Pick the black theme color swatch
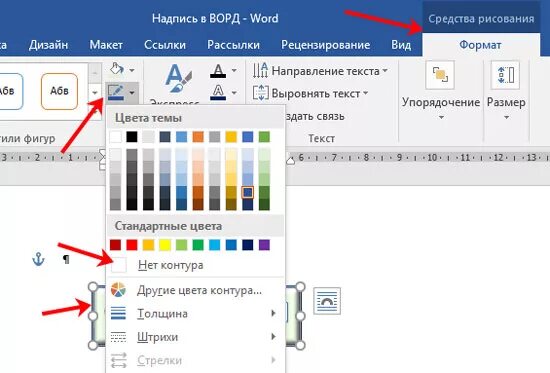 tap(132, 137)
